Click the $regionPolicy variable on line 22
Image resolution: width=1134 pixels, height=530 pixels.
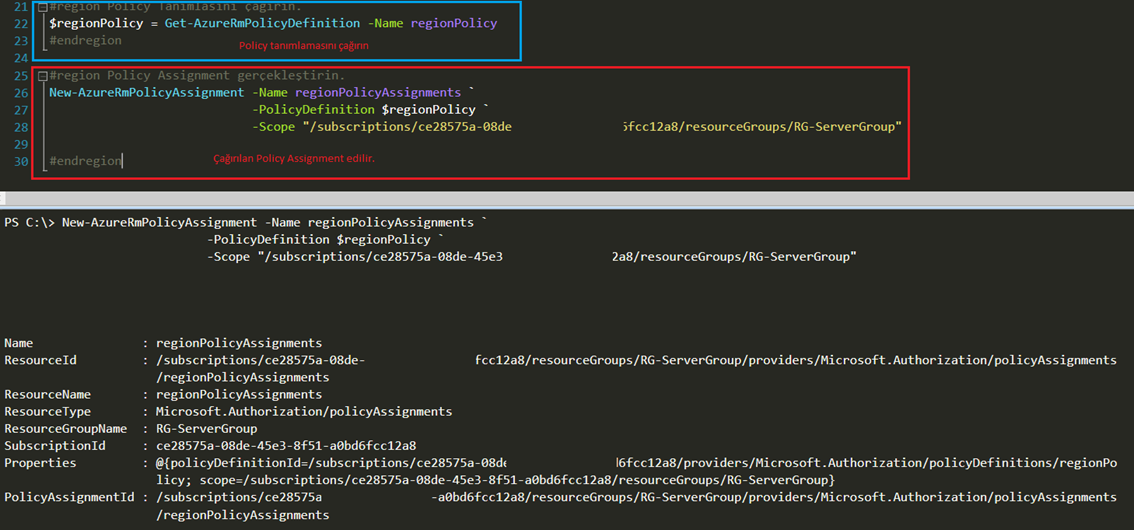point(96,23)
